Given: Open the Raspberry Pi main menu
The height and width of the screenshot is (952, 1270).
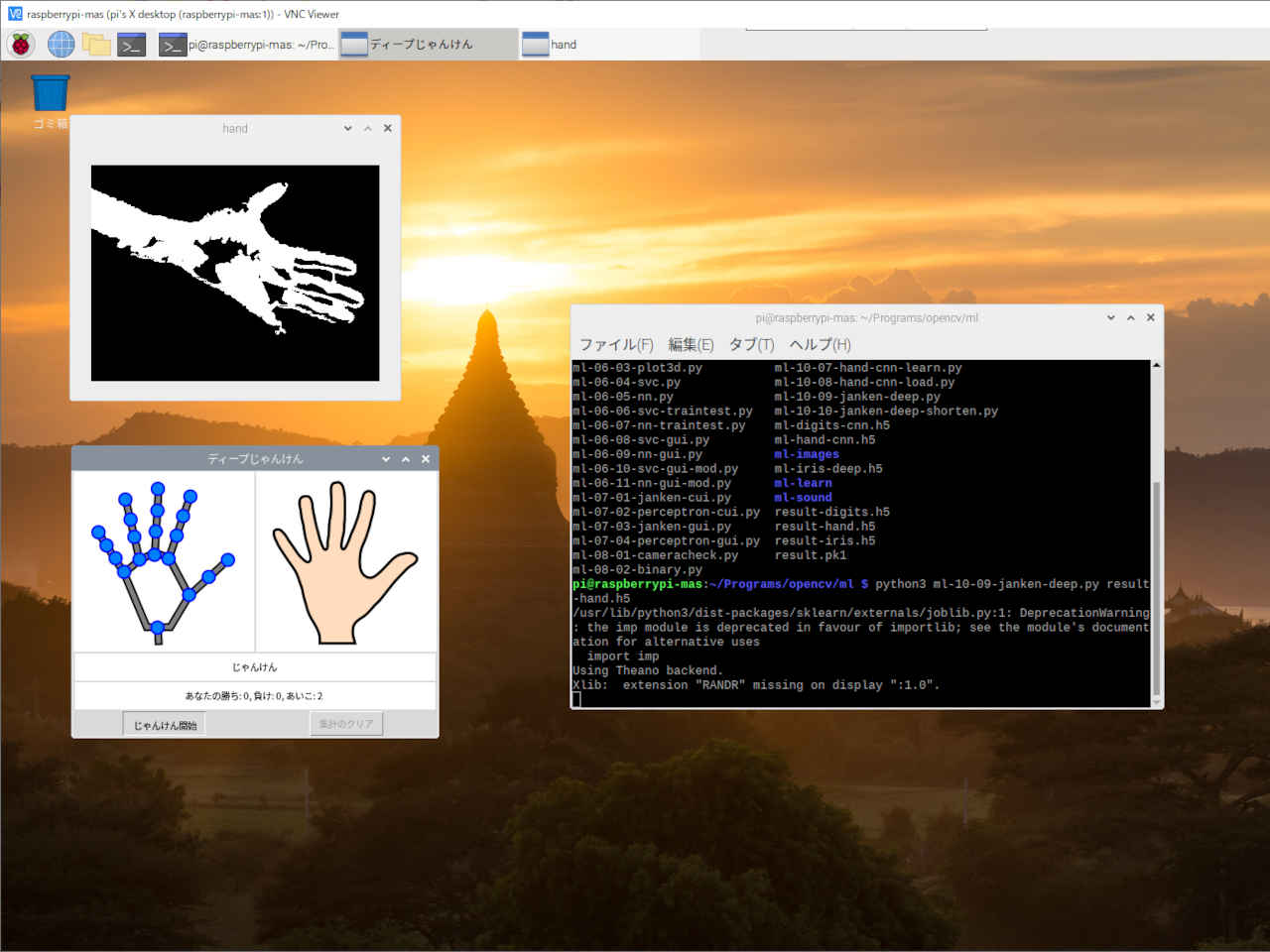Looking at the screenshot, I should tap(21, 44).
